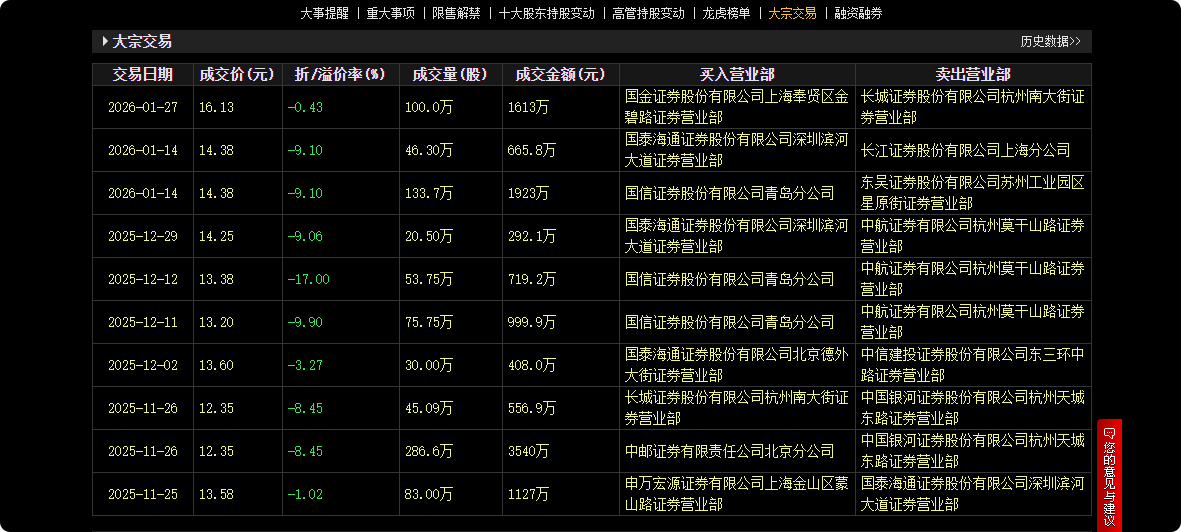The image size is (1181, 532).
Task: Click buyer 国金证券上海奉贤区金碧路证券营业部
Action: (x=737, y=107)
